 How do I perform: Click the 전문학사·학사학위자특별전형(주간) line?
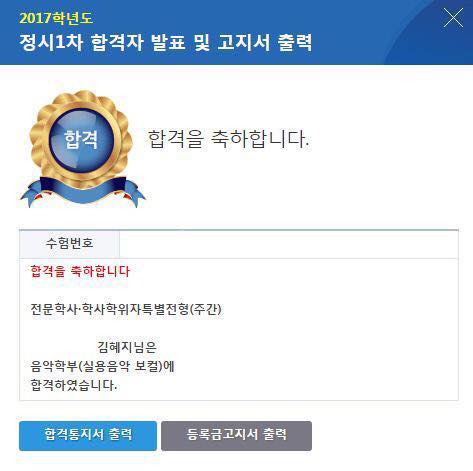(x=126, y=309)
